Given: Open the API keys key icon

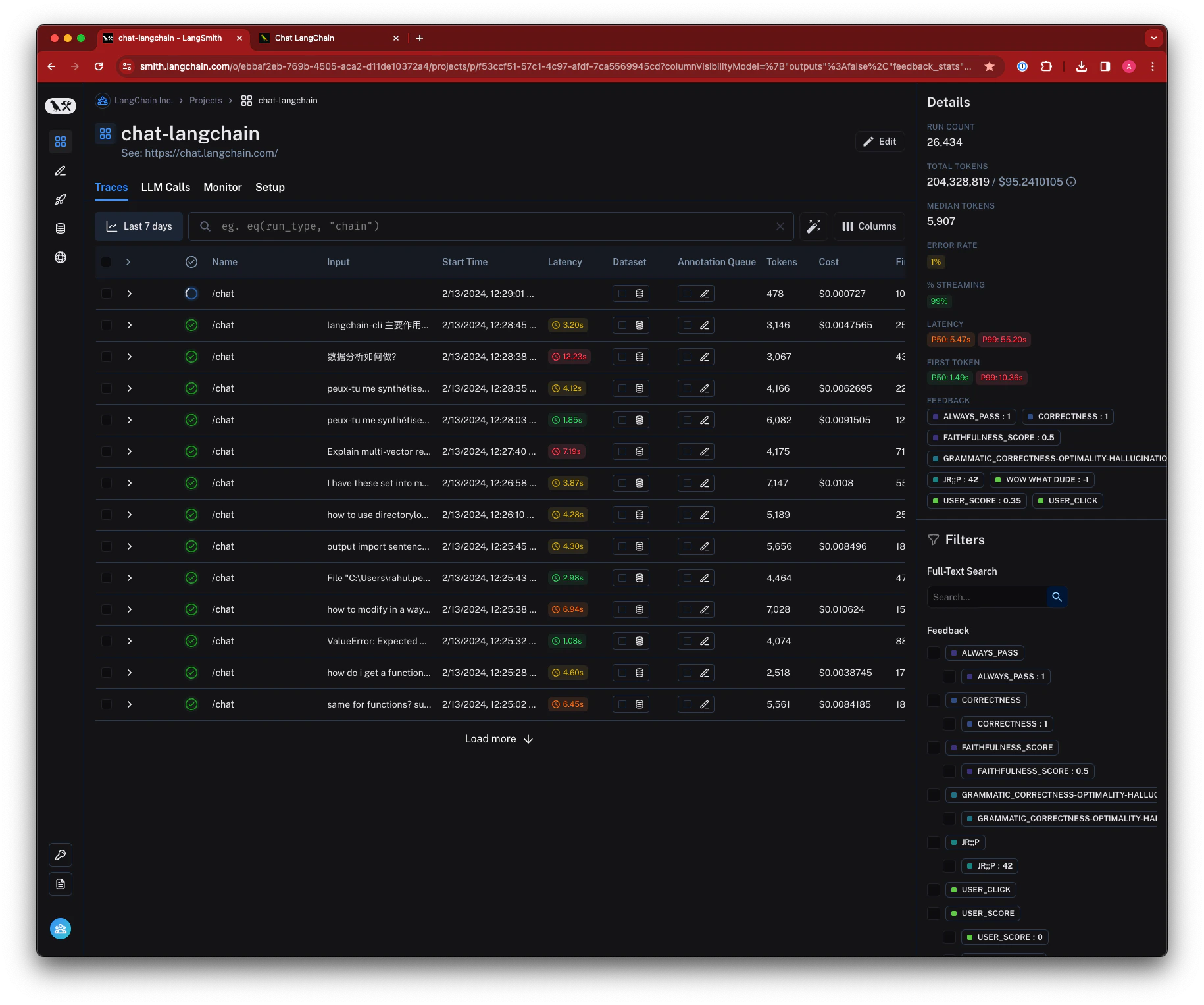Looking at the screenshot, I should pyautogui.click(x=61, y=855).
